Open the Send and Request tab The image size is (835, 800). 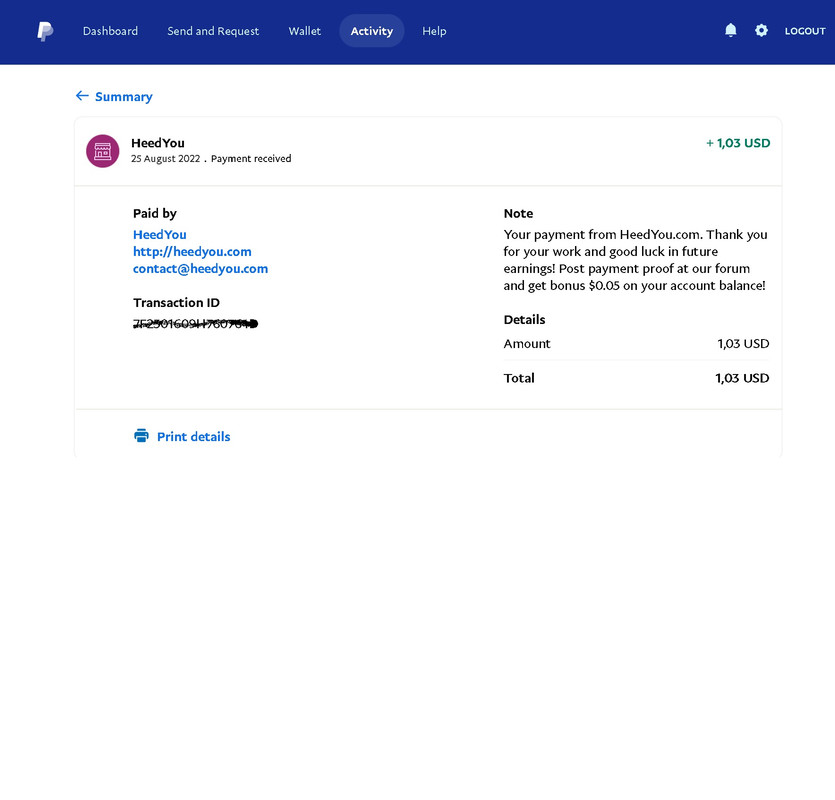(213, 31)
